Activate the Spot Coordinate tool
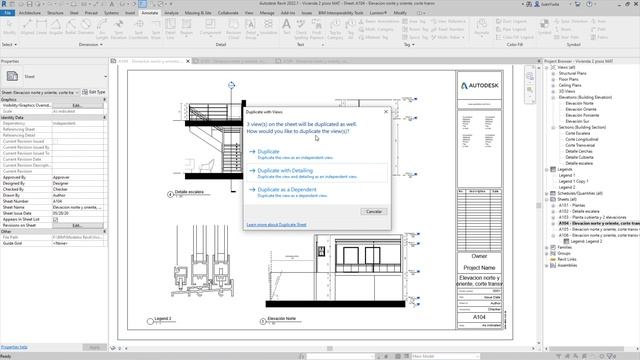This screenshot has height=360, width=640. [139, 29]
